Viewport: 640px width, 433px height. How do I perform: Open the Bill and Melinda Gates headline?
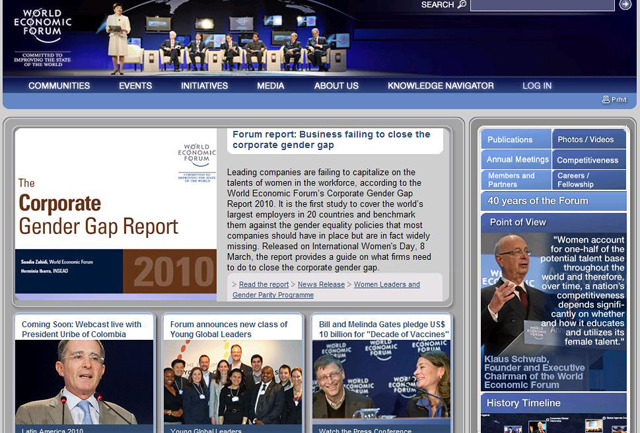coord(382,329)
